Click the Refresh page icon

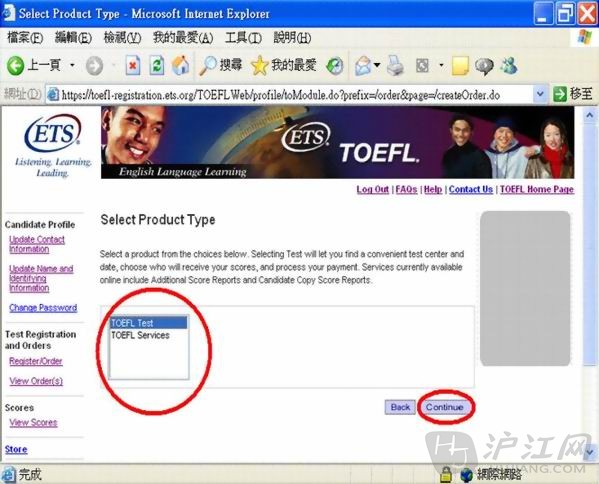tap(157, 66)
